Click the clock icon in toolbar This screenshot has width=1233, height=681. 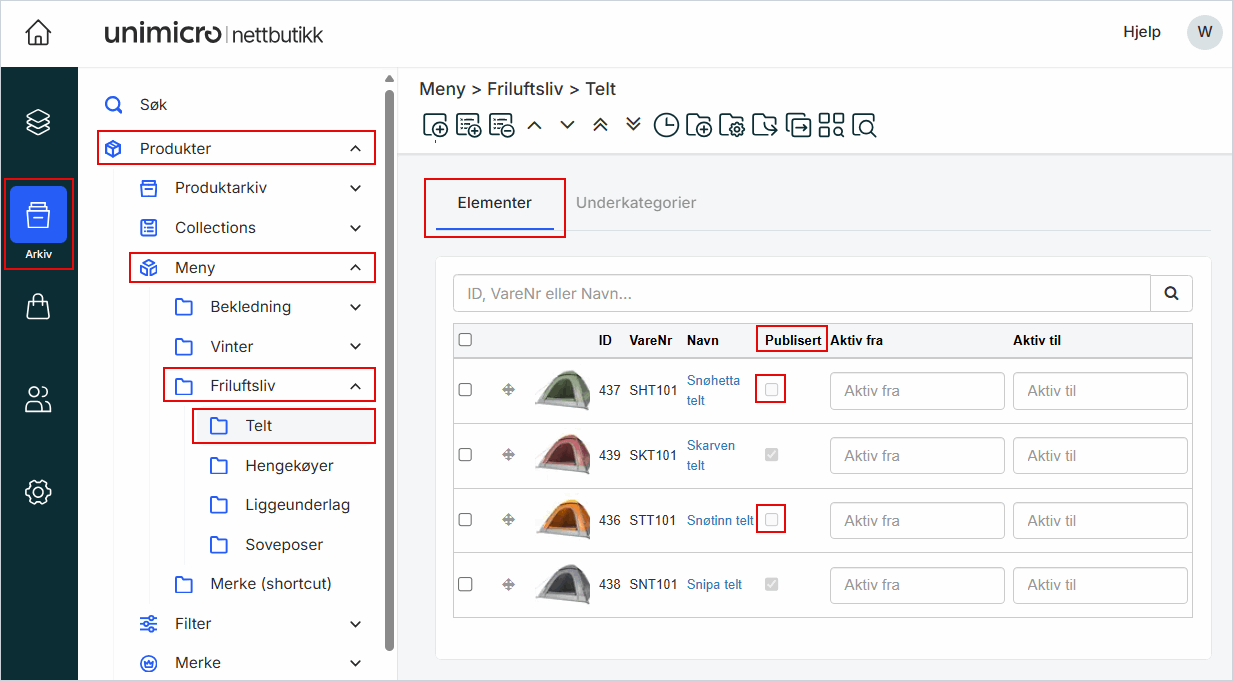666,125
